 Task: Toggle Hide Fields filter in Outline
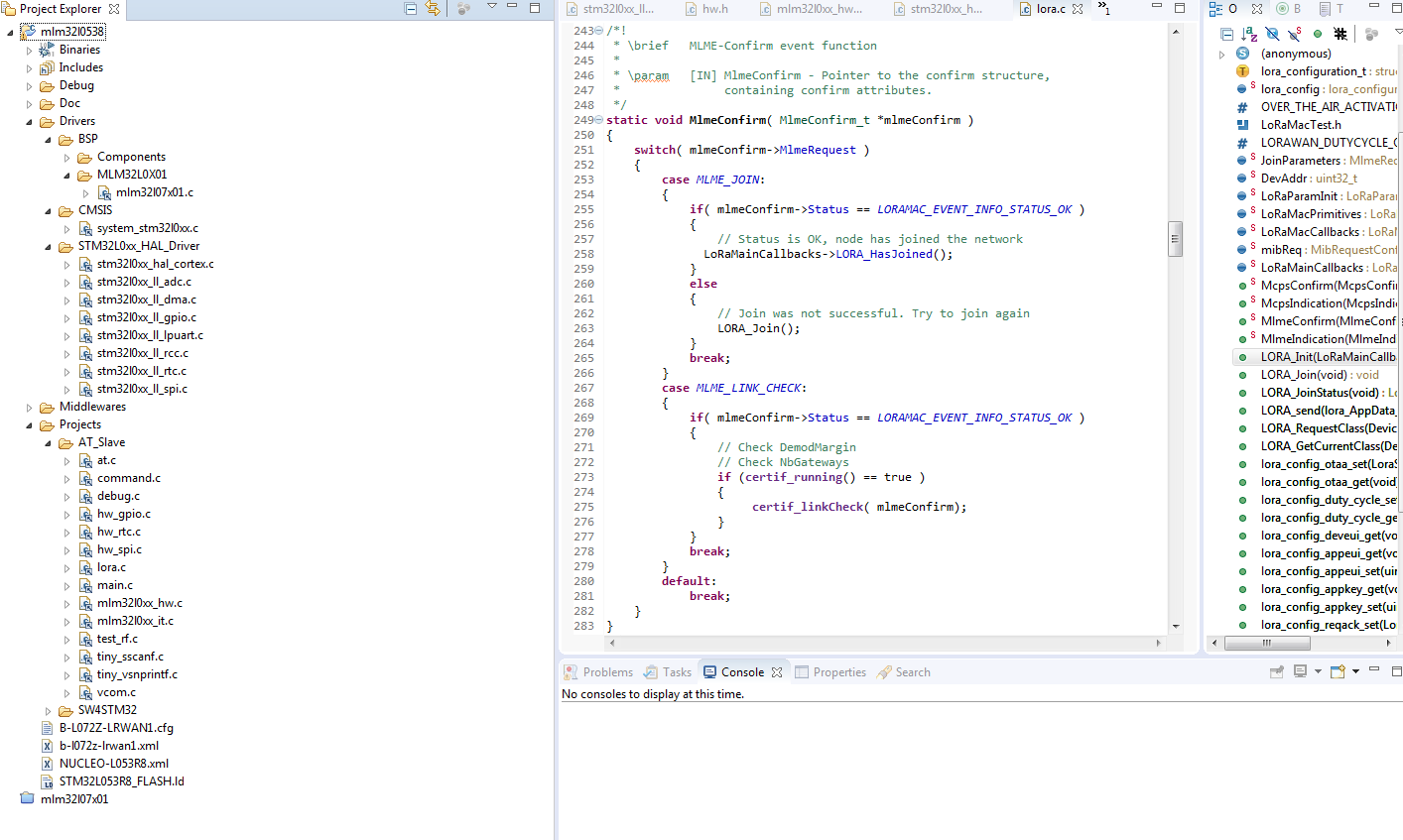tap(1272, 34)
